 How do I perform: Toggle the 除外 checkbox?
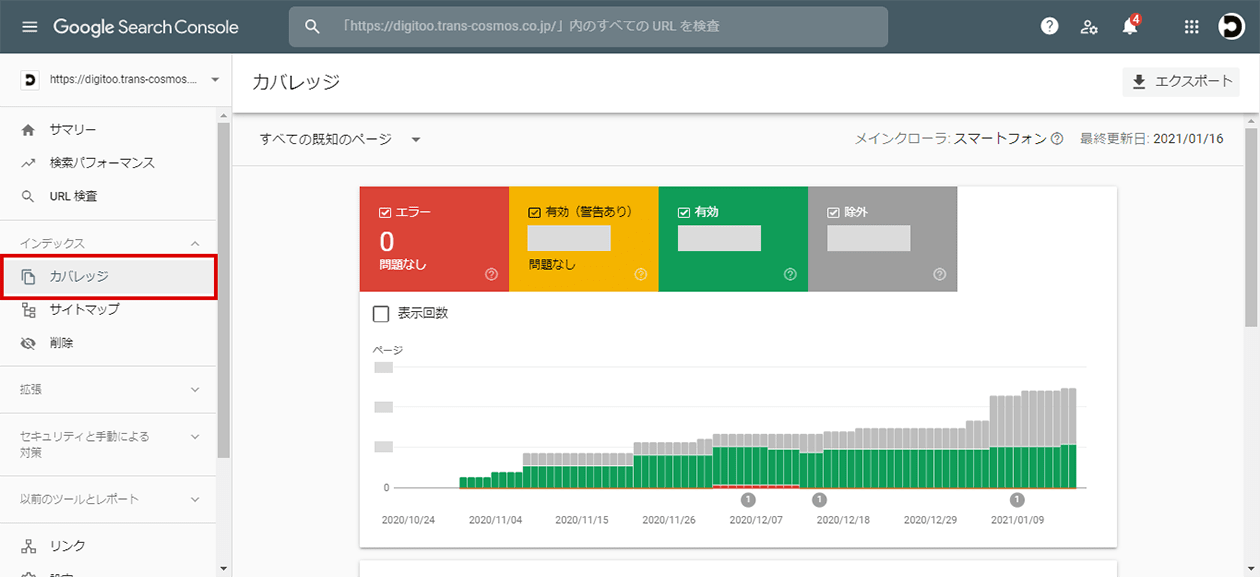pos(833,212)
